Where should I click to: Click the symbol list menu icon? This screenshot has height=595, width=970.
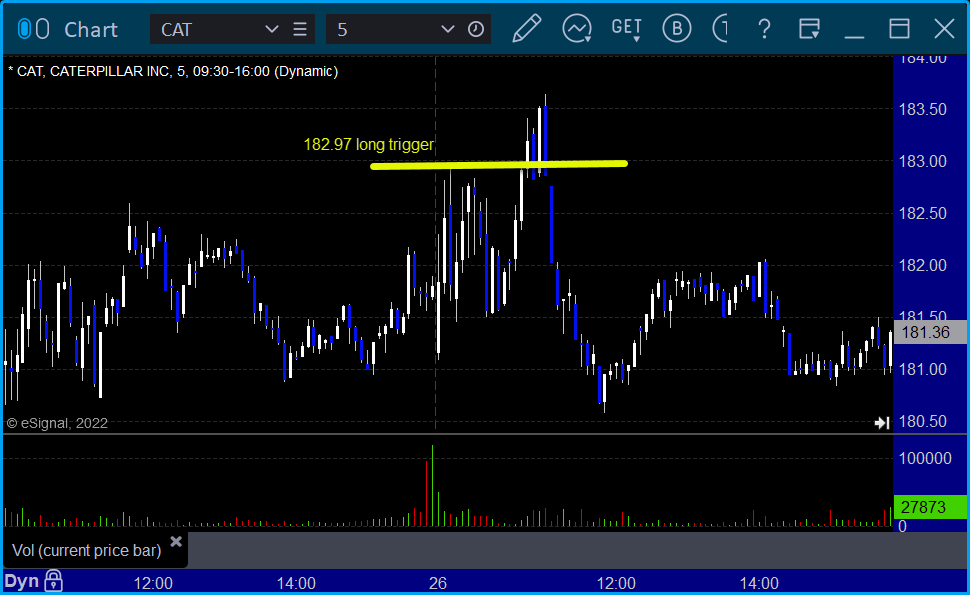pyautogui.click(x=299, y=29)
